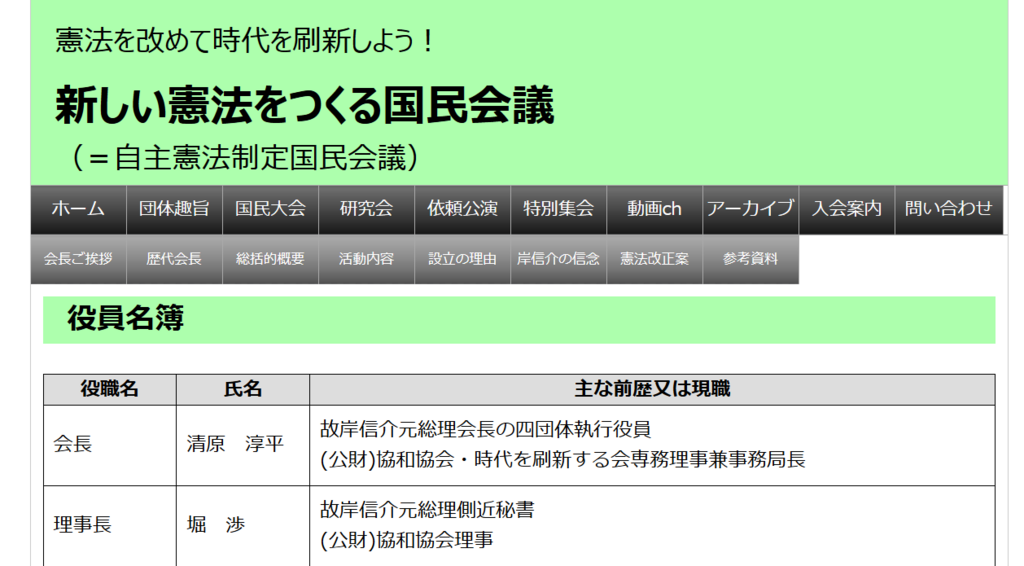Screen dimensions: 1024x566
Task: Open 依頼公演 menu item
Action: coord(462,210)
